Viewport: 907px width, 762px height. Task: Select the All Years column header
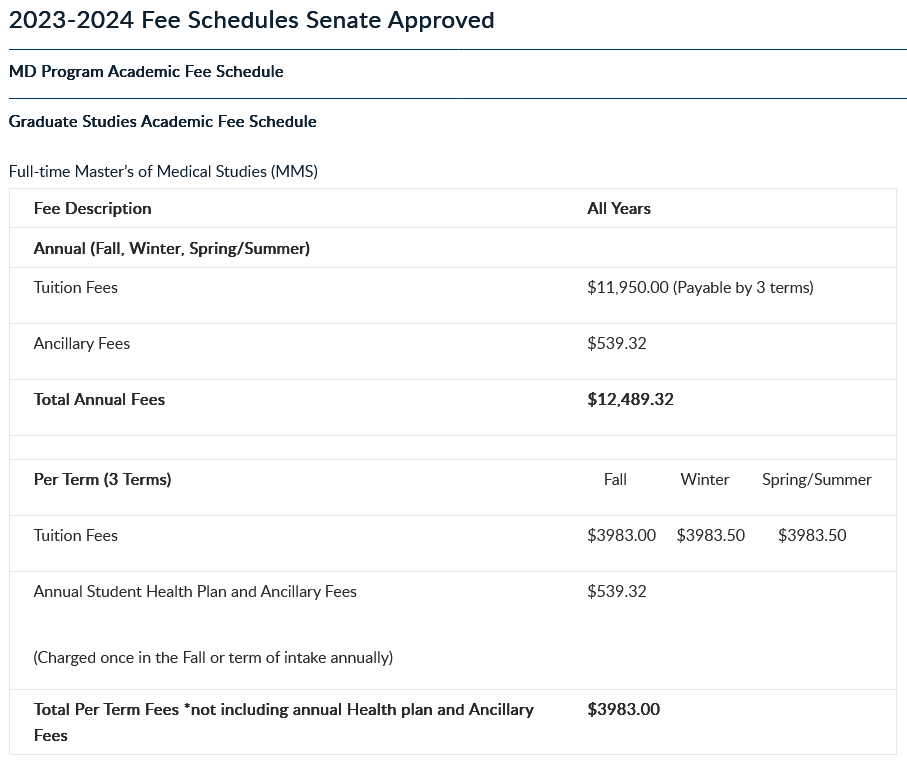pos(619,208)
